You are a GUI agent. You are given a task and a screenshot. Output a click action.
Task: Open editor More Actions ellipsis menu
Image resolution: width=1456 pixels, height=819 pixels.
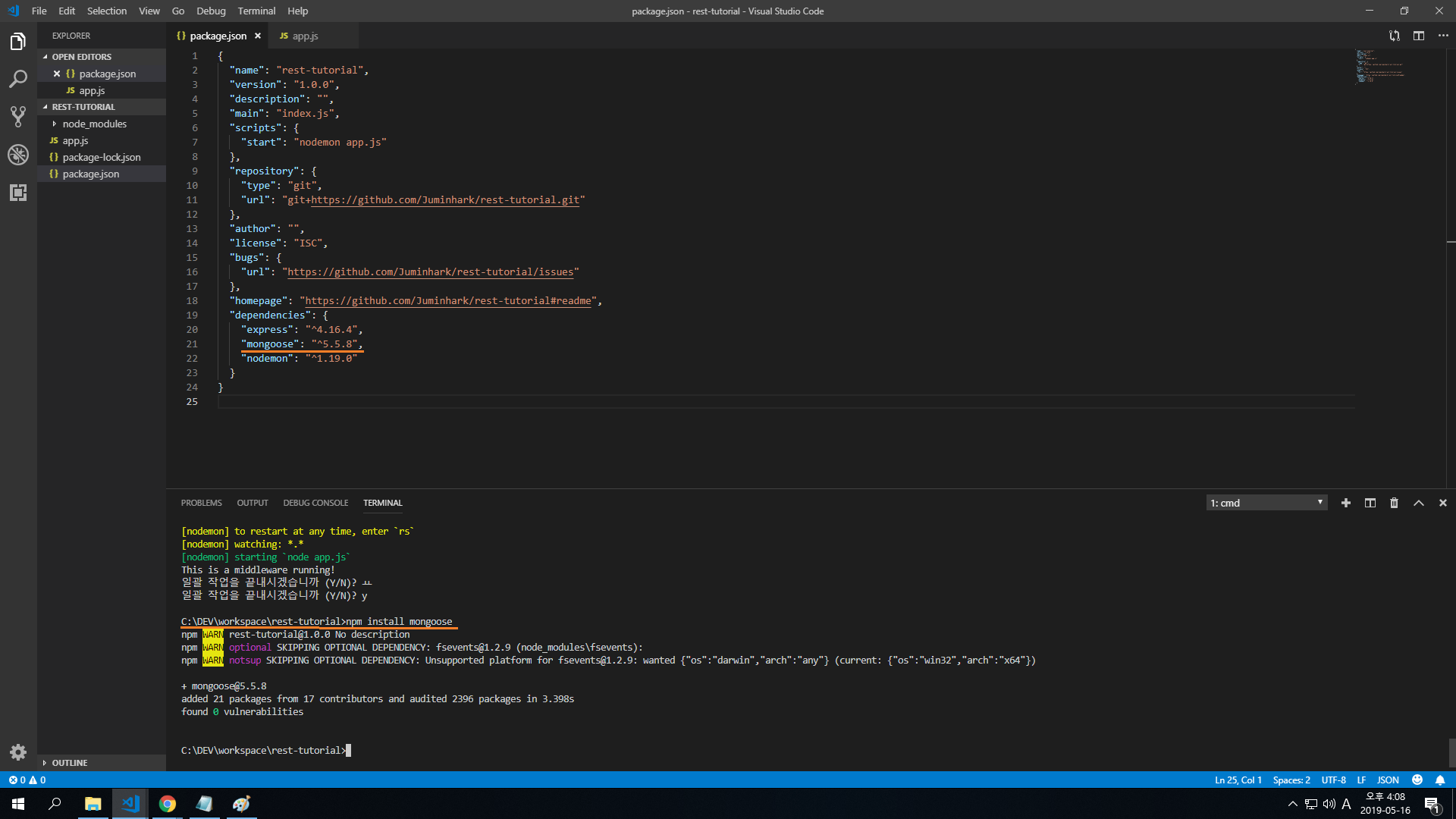click(x=1443, y=36)
